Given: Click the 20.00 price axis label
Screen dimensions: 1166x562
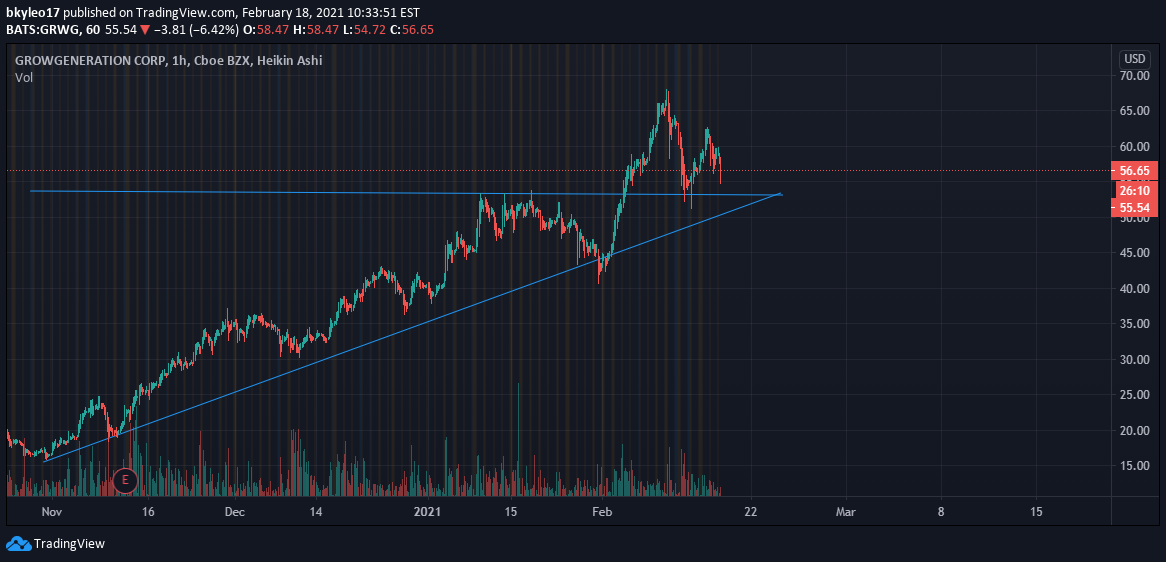Looking at the screenshot, I should tap(1137, 430).
